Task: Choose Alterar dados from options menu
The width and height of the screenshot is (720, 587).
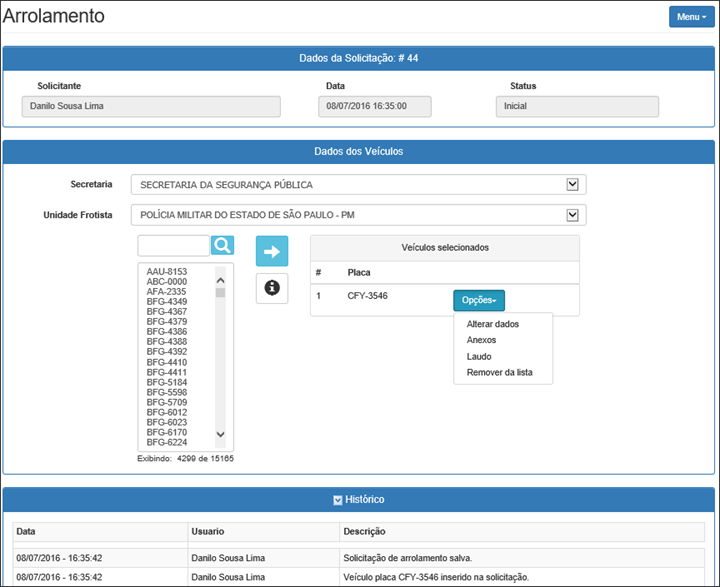Action: (493, 324)
